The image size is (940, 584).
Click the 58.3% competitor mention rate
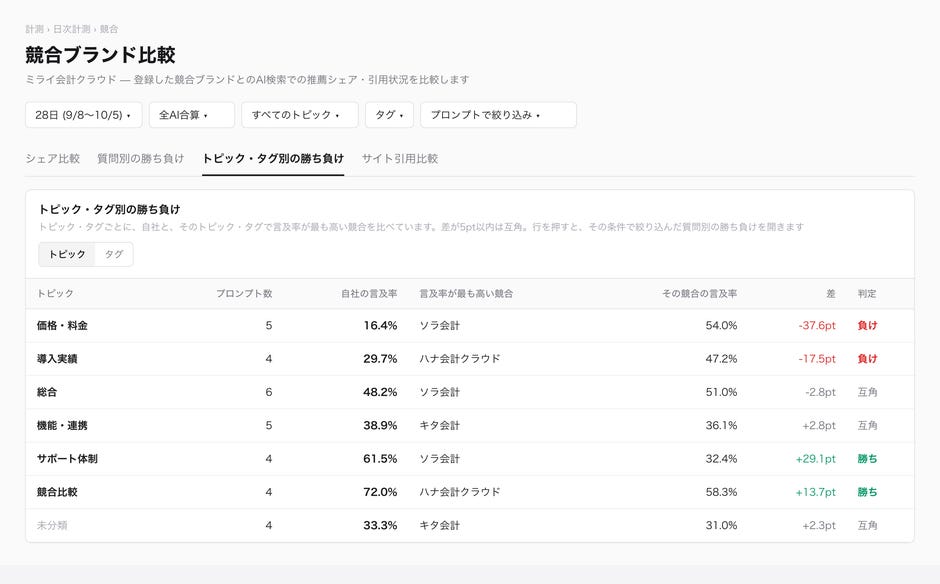(x=721, y=492)
